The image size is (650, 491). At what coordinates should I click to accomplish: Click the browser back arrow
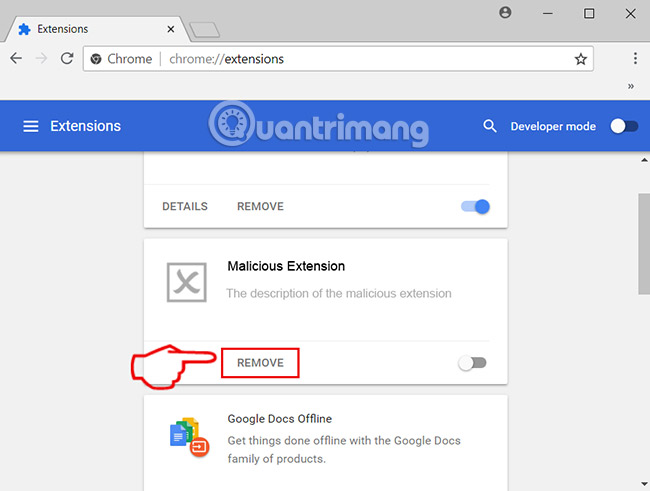[x=16, y=58]
